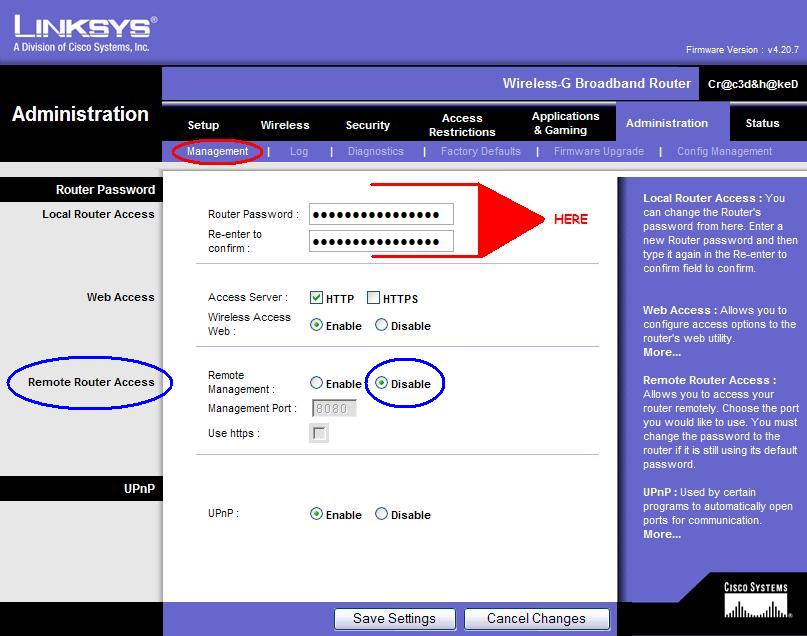Click the Cisco Systems logo
Image resolution: width=807 pixels, height=636 pixels.
click(756, 600)
